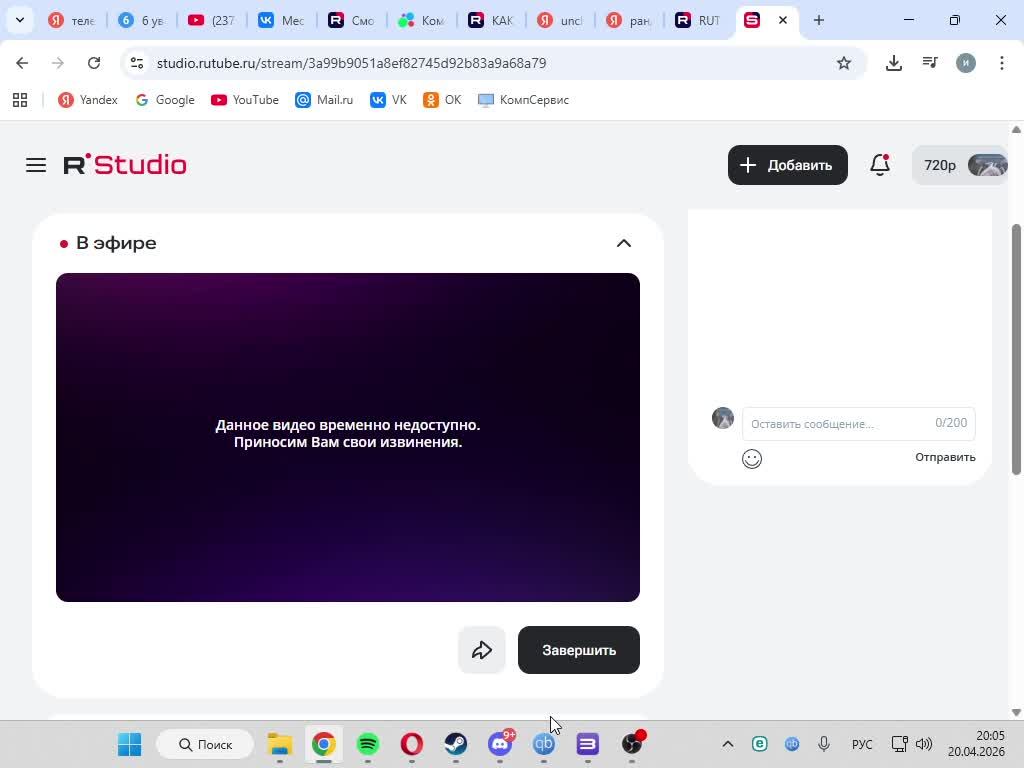Switch to the YouTube (237 tab

point(211,20)
